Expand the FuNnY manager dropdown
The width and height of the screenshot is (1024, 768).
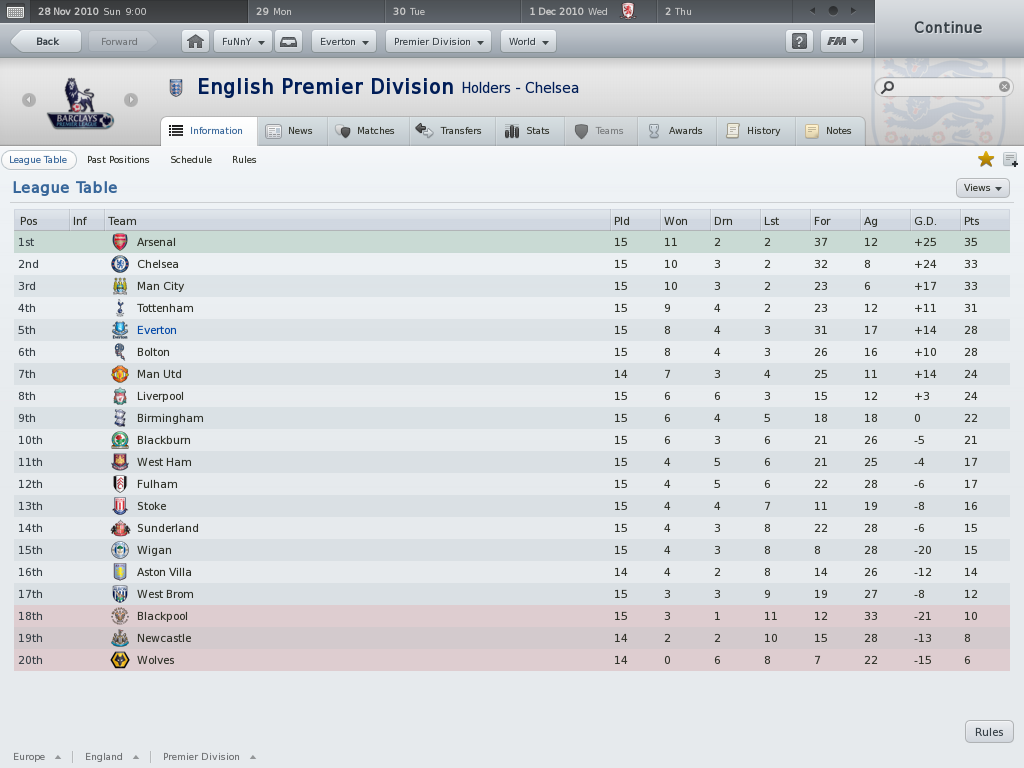[x=243, y=42]
